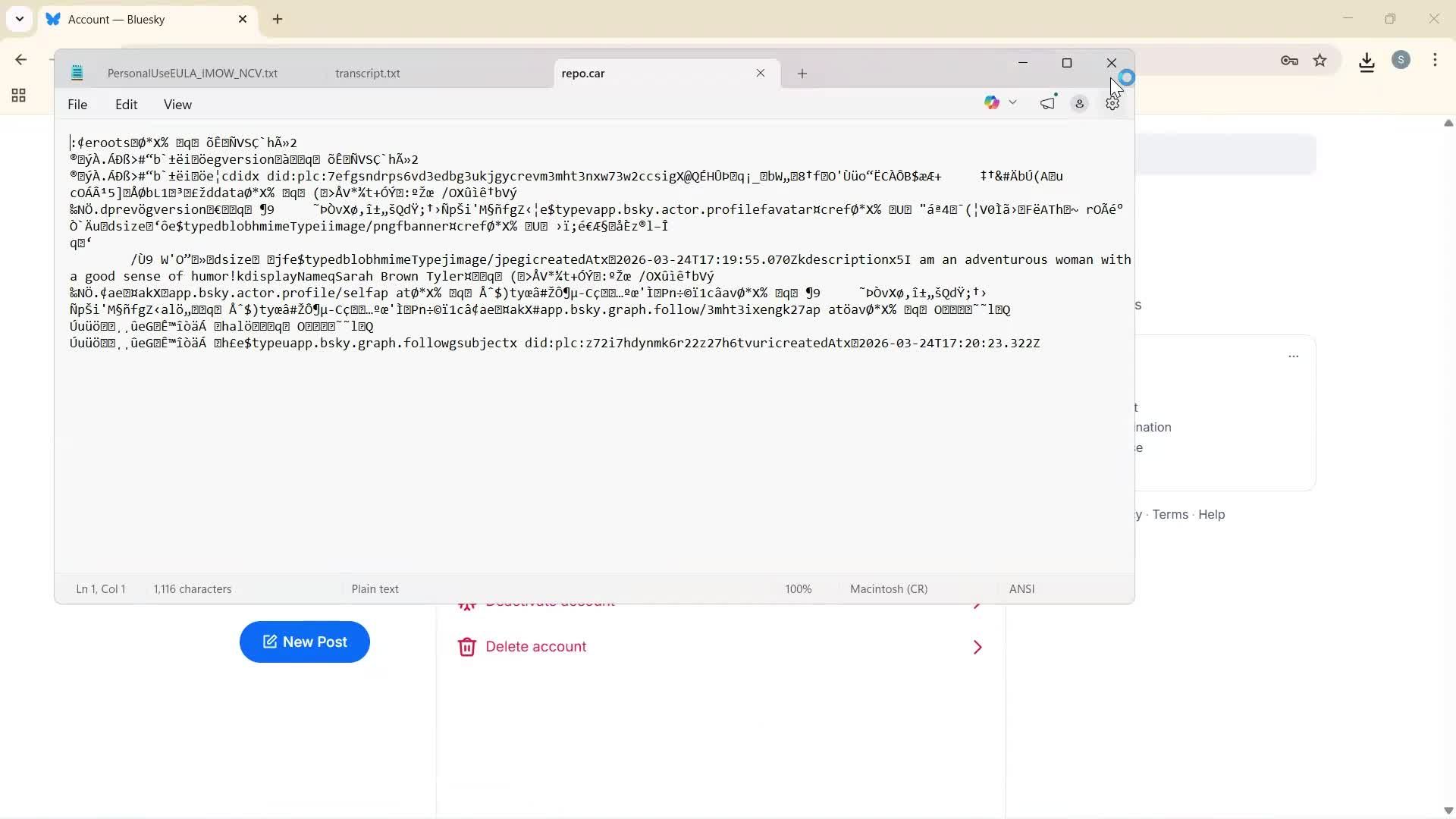Open the File menu in Notepad
The height and width of the screenshot is (819, 1456).
77,104
